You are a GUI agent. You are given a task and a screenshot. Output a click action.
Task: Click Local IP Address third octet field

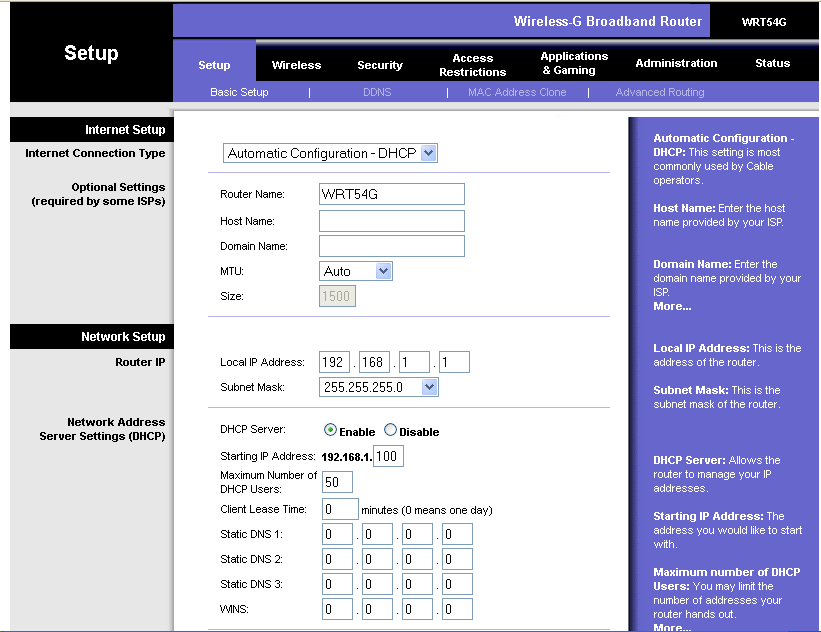coord(414,362)
